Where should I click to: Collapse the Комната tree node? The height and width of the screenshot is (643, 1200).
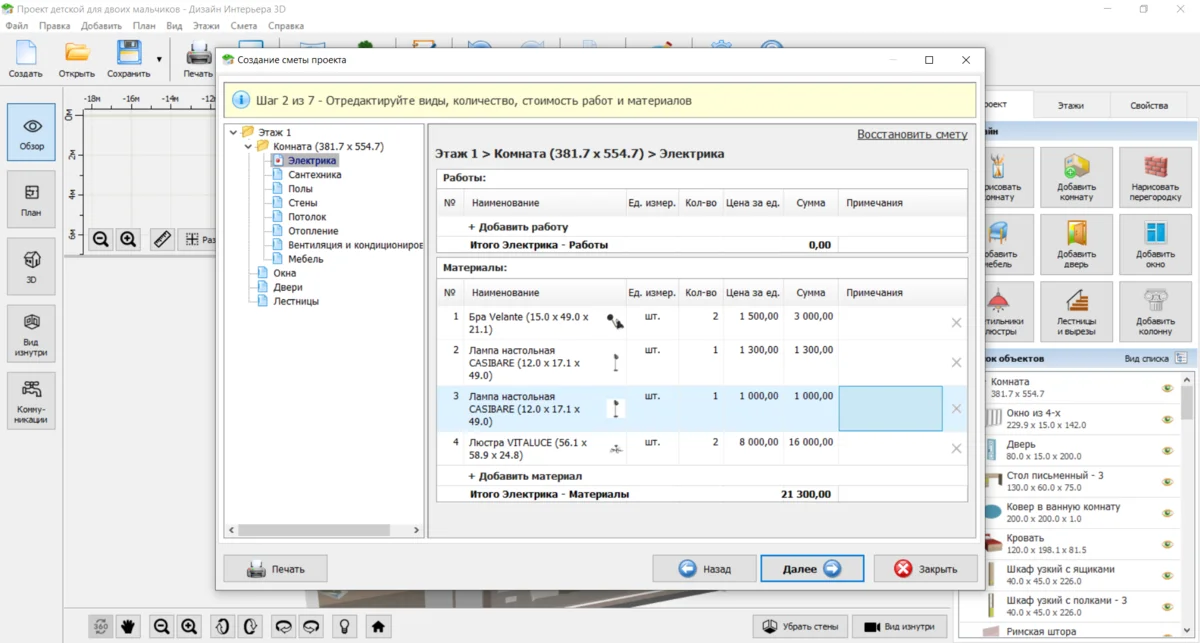point(248,146)
